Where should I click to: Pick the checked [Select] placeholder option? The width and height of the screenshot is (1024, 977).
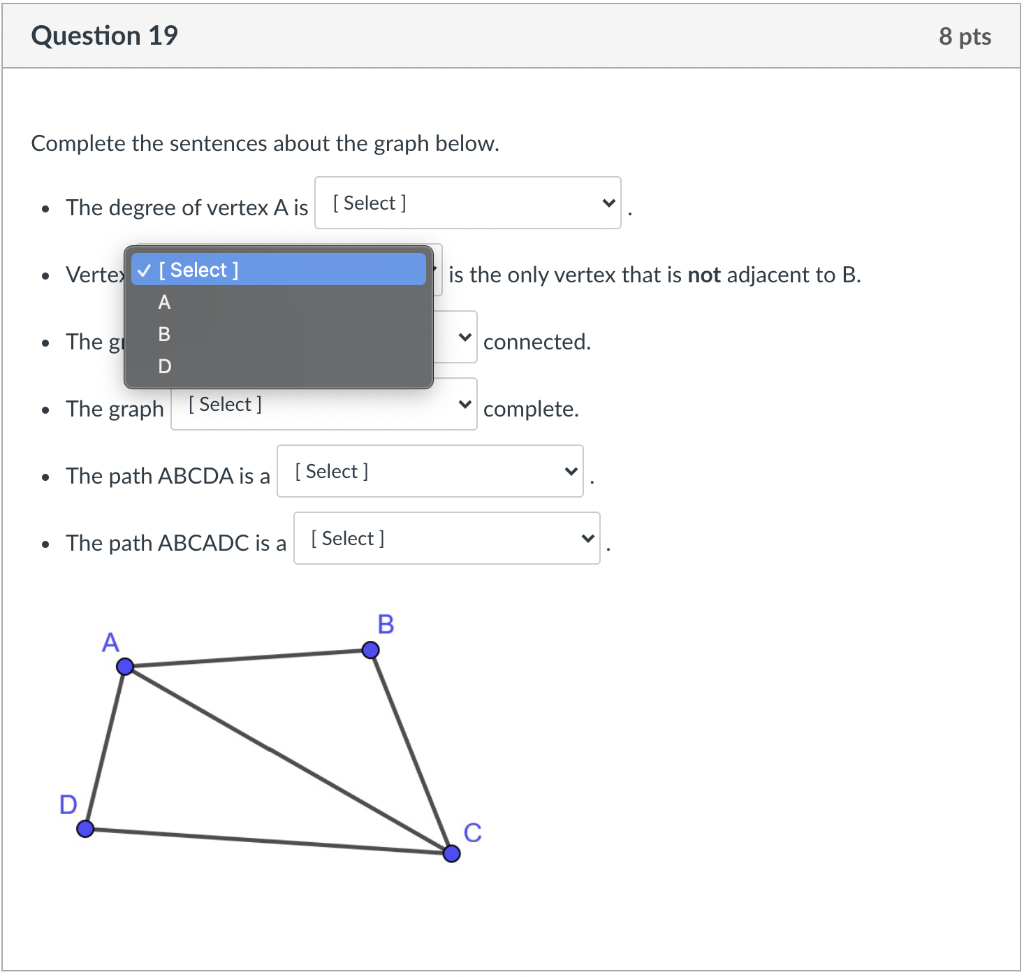(279, 270)
